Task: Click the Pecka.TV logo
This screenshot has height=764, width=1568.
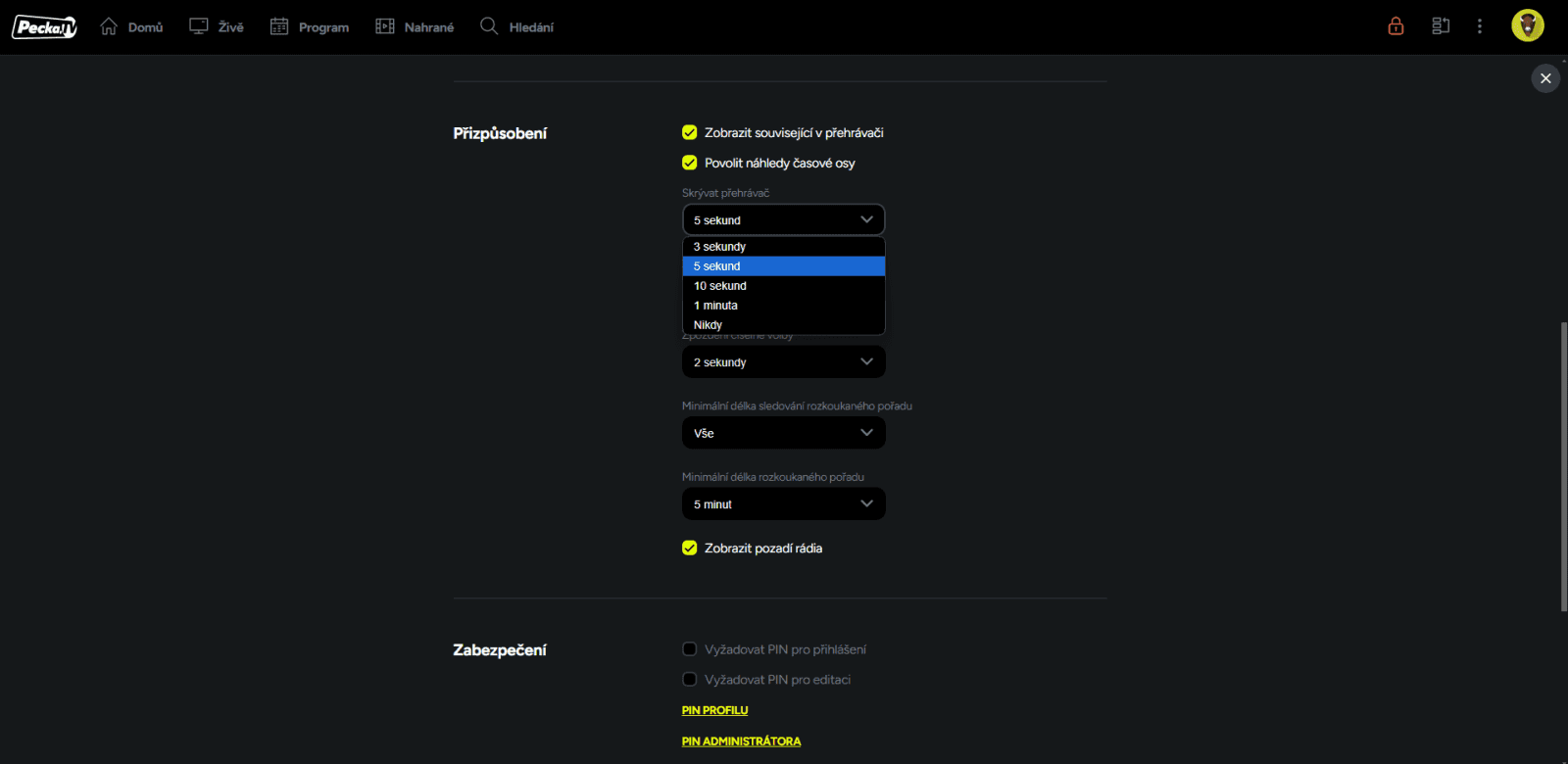Action: (44, 27)
